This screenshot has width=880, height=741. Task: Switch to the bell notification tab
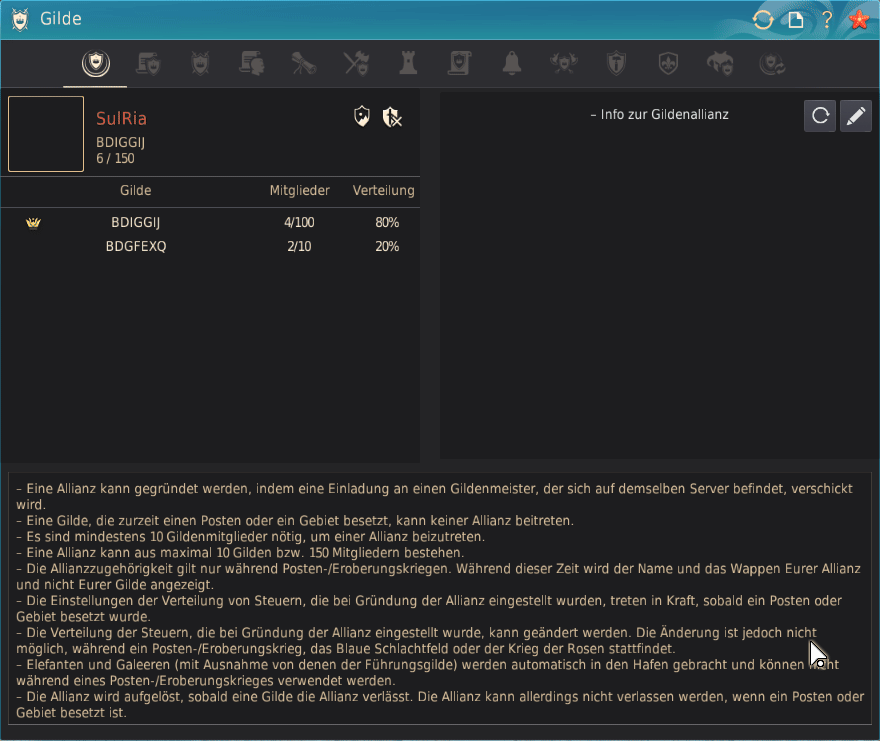(512, 64)
